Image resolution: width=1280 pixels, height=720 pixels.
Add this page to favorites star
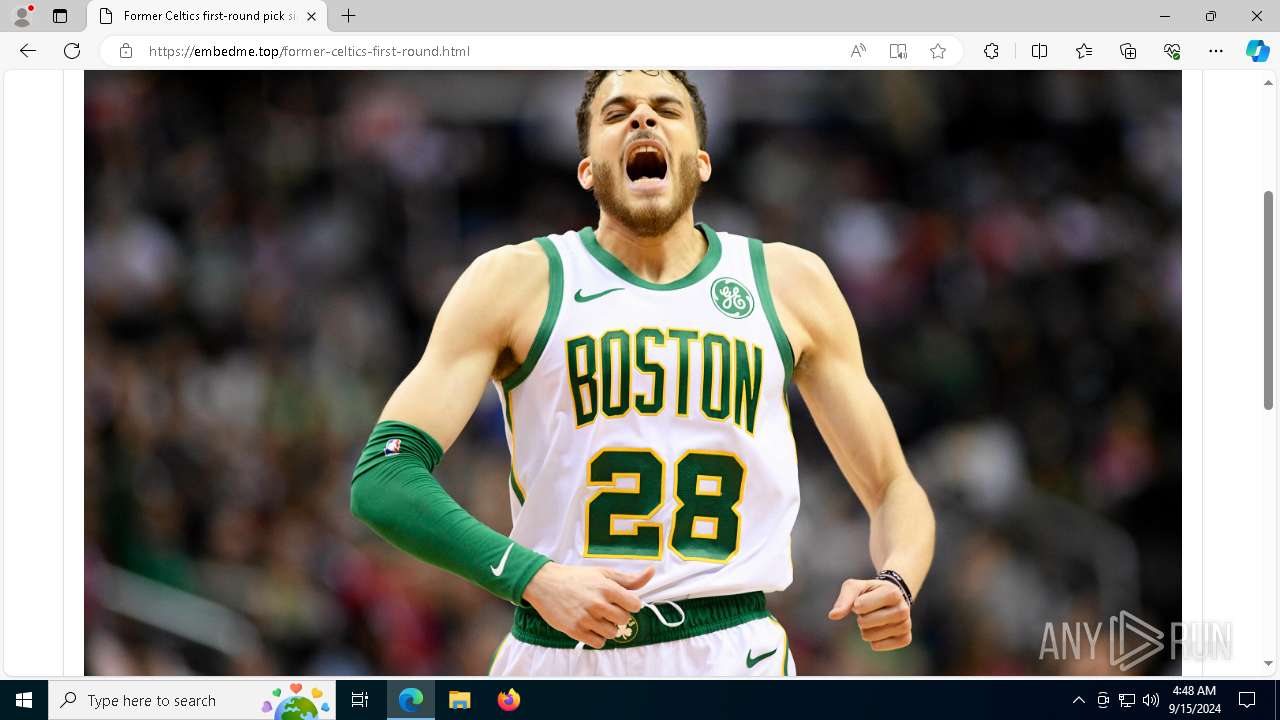tap(938, 51)
